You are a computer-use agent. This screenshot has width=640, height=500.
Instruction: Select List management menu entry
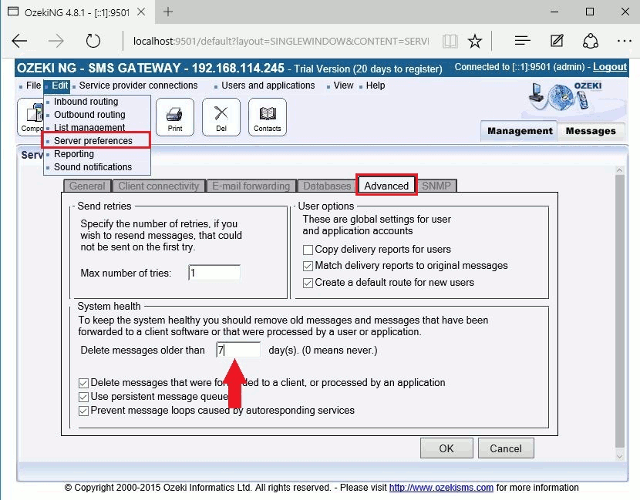pyautogui.click(x=89, y=128)
